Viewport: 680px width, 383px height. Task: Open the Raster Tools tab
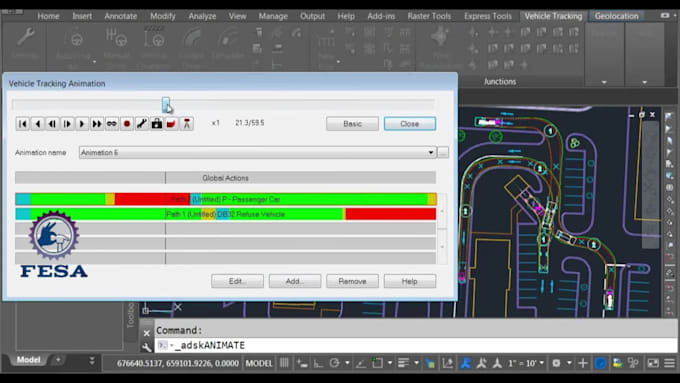click(429, 16)
